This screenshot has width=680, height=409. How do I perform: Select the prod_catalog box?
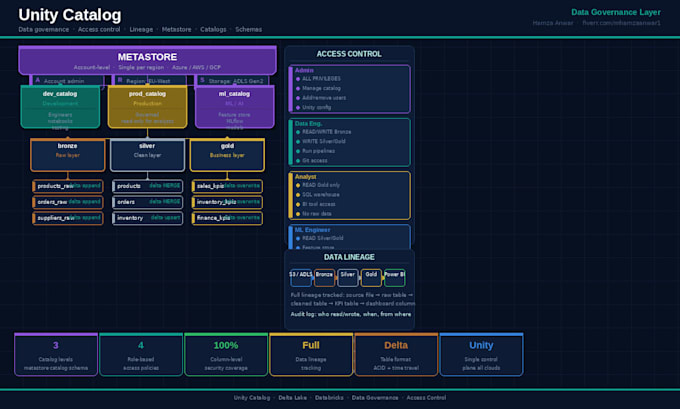[x=147, y=107]
